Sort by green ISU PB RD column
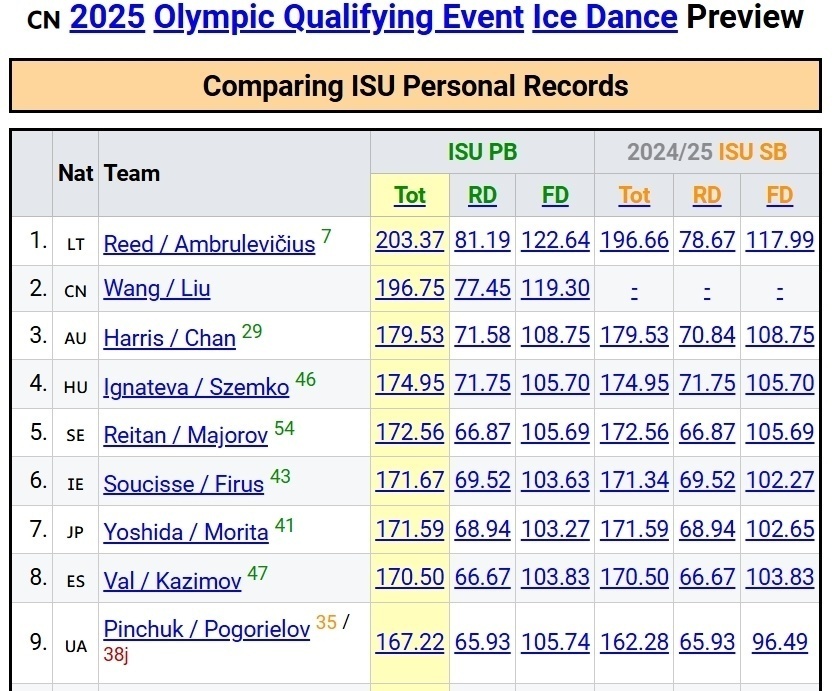Image resolution: width=836 pixels, height=691 pixels. [x=482, y=195]
